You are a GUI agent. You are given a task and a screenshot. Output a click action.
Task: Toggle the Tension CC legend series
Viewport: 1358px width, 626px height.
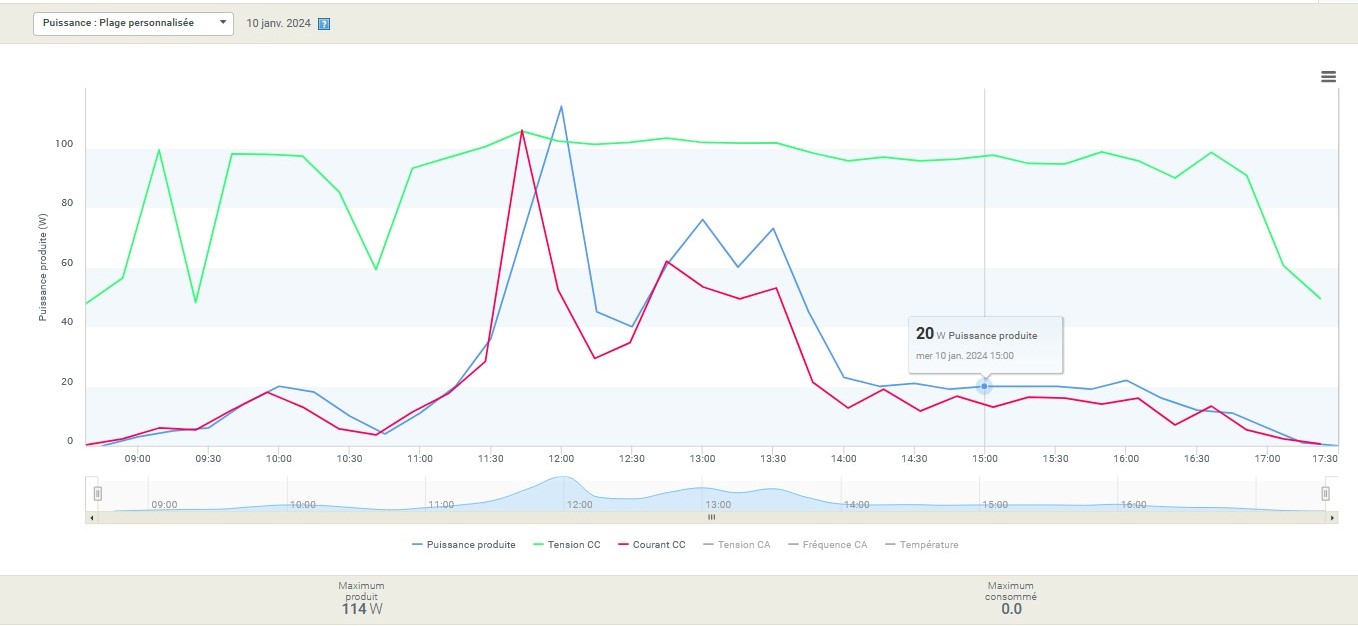coord(573,545)
